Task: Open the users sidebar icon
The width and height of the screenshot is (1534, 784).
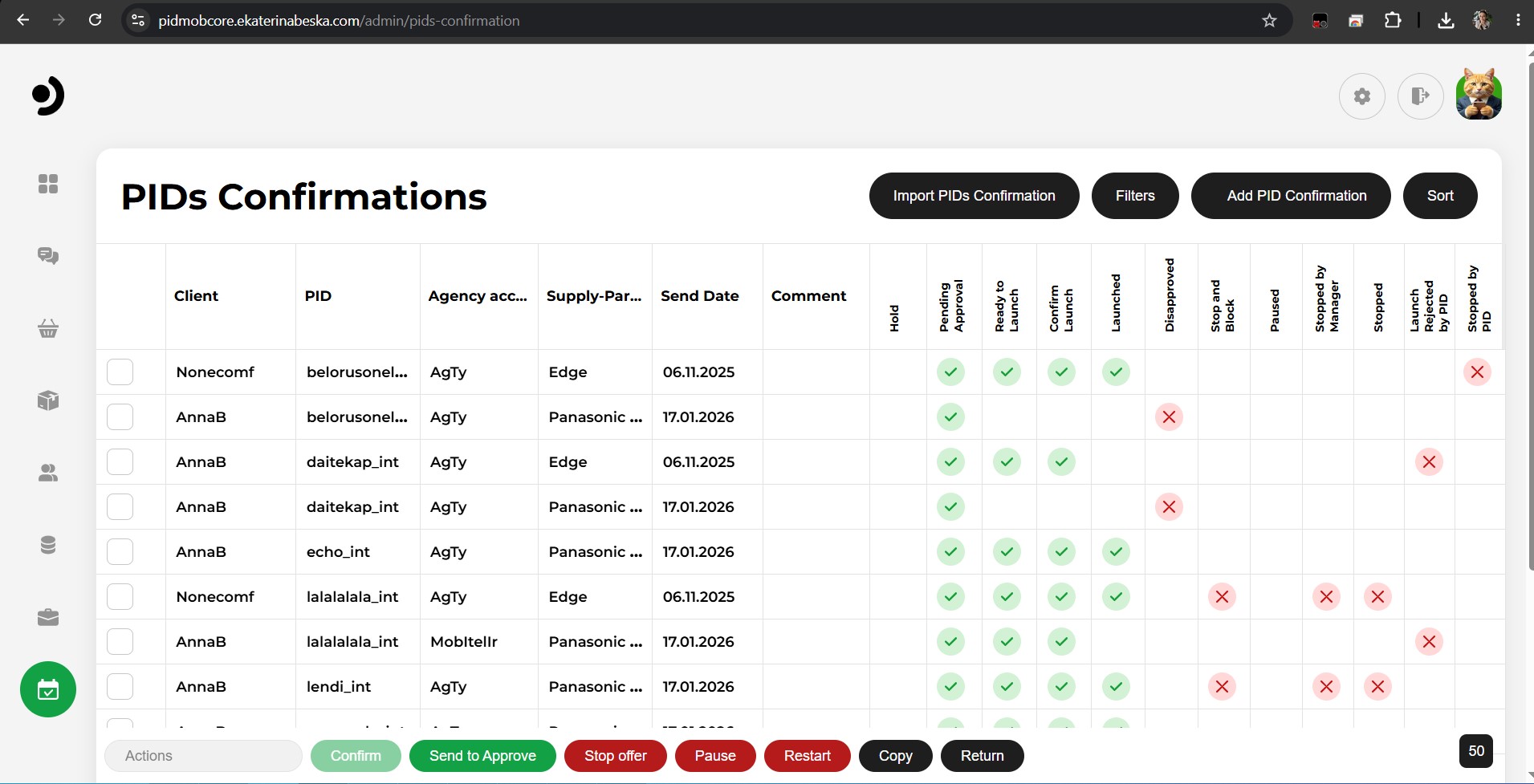Action: (48, 473)
